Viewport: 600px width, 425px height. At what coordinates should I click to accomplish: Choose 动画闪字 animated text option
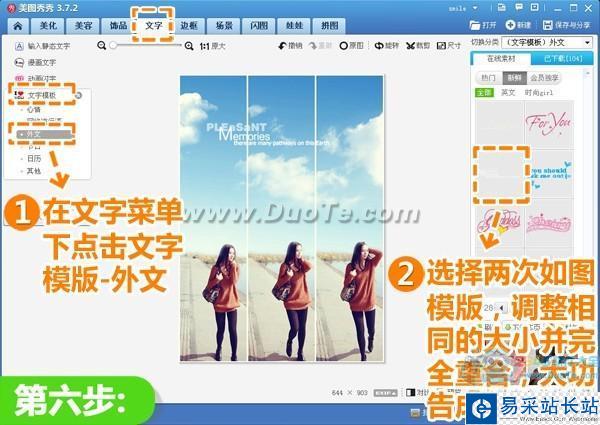(35, 78)
